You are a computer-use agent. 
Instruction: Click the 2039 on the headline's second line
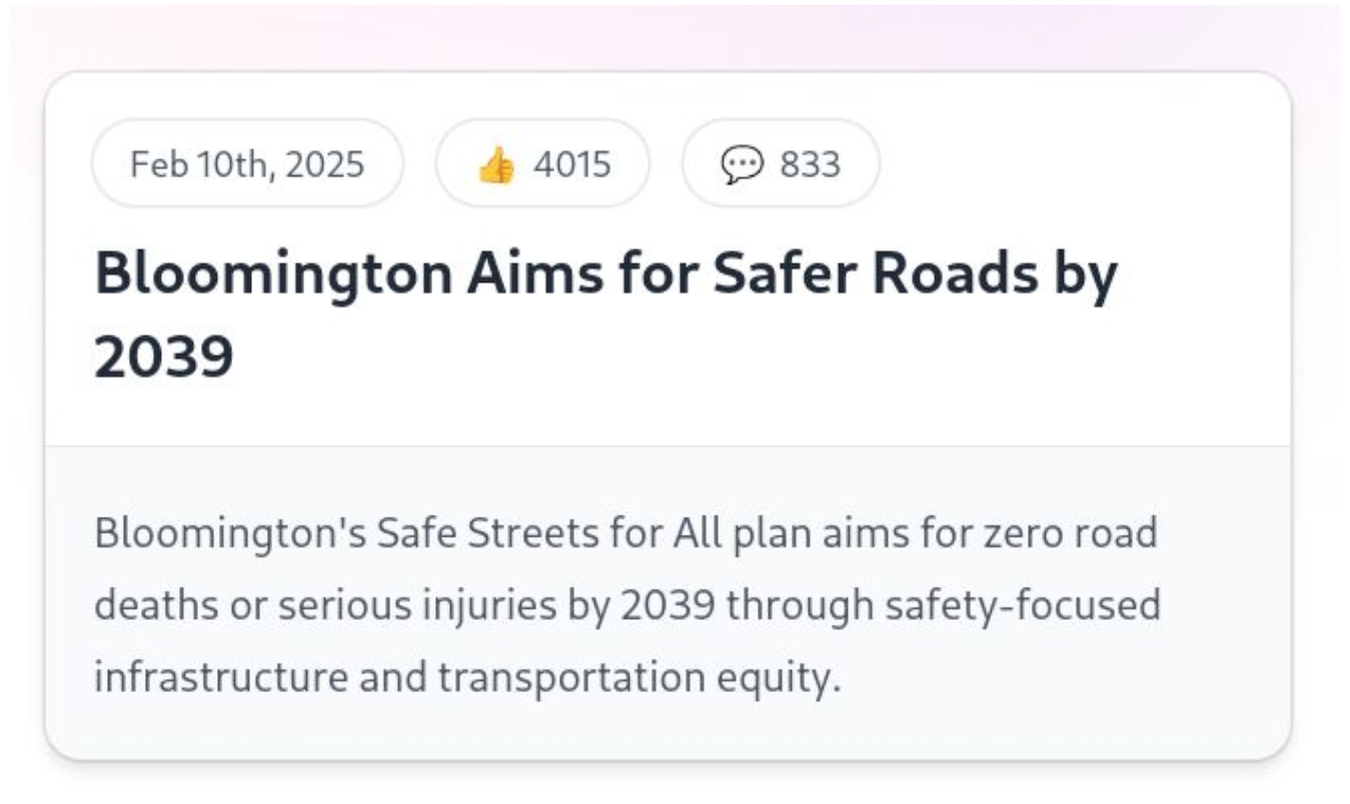164,356
